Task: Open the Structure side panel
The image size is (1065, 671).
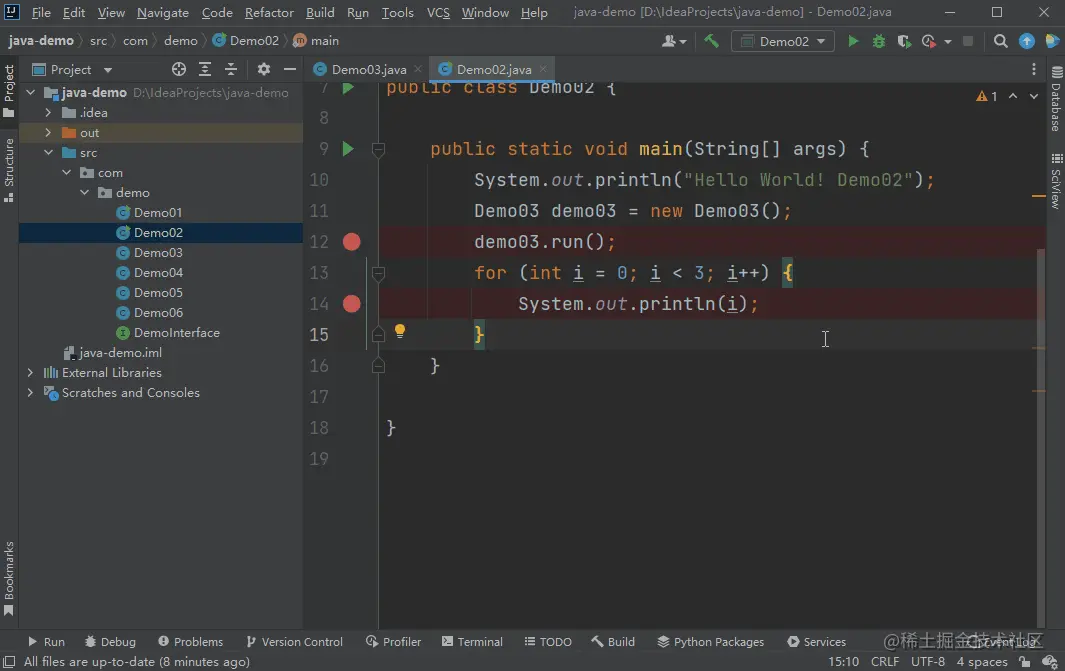Action: click(9, 170)
